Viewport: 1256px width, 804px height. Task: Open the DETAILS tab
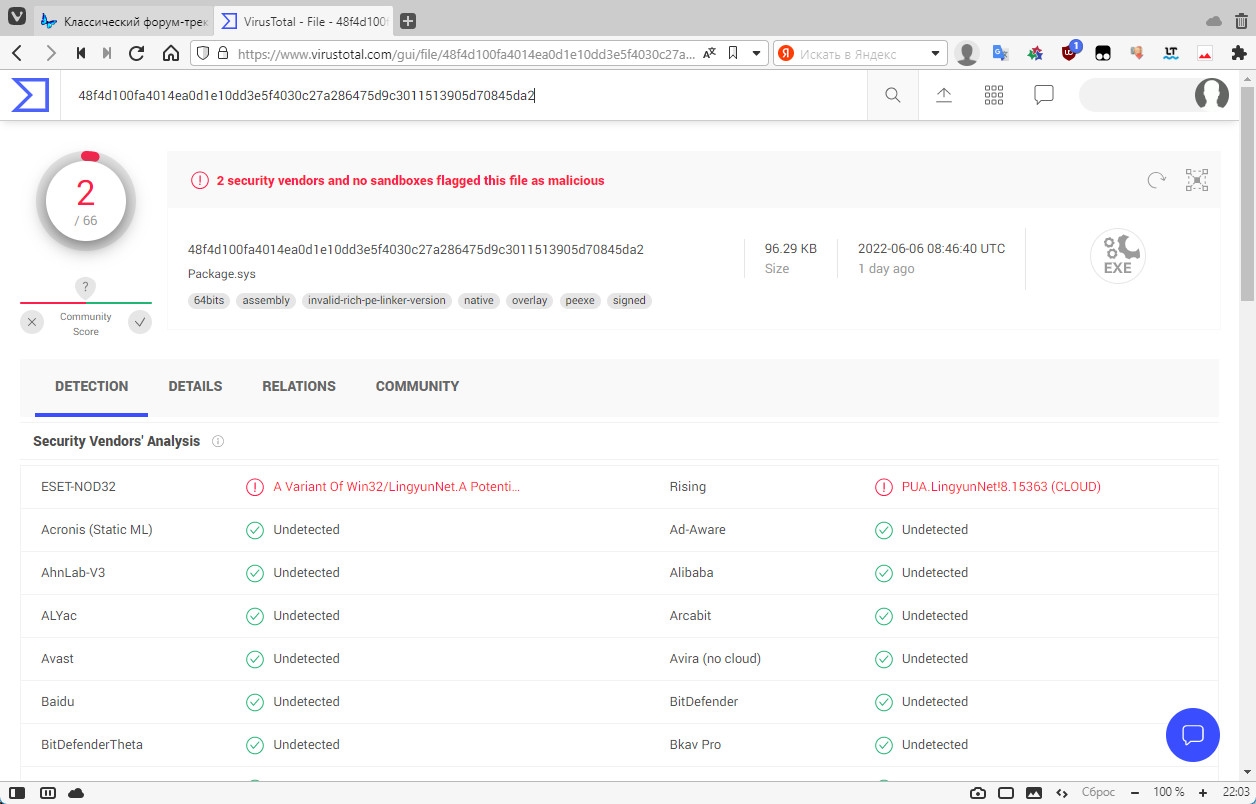tap(195, 386)
